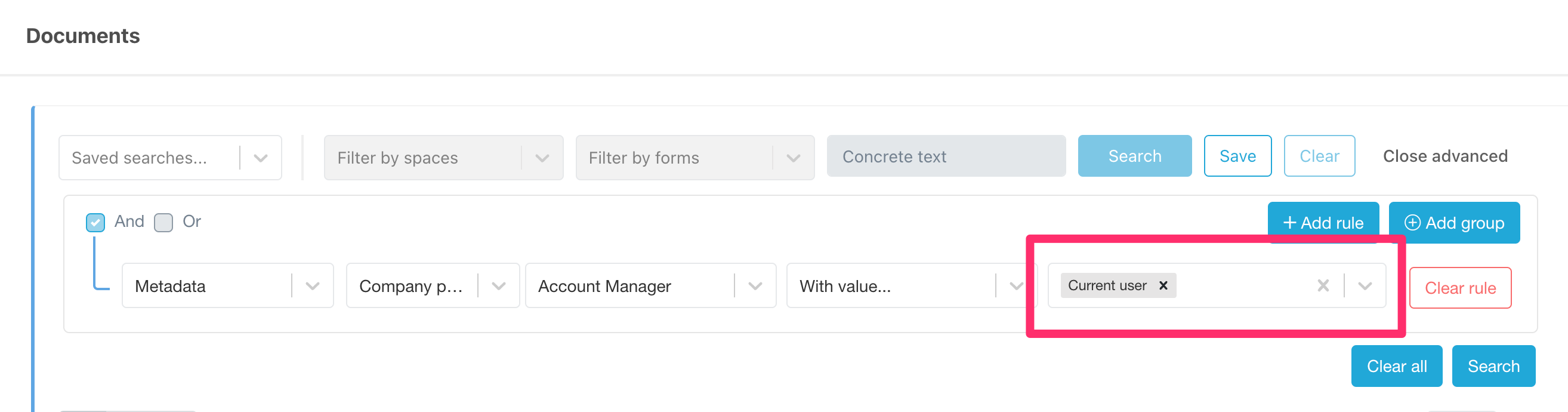The height and width of the screenshot is (412, 1568).
Task: Clear all values in the value field
Action: [1323, 285]
